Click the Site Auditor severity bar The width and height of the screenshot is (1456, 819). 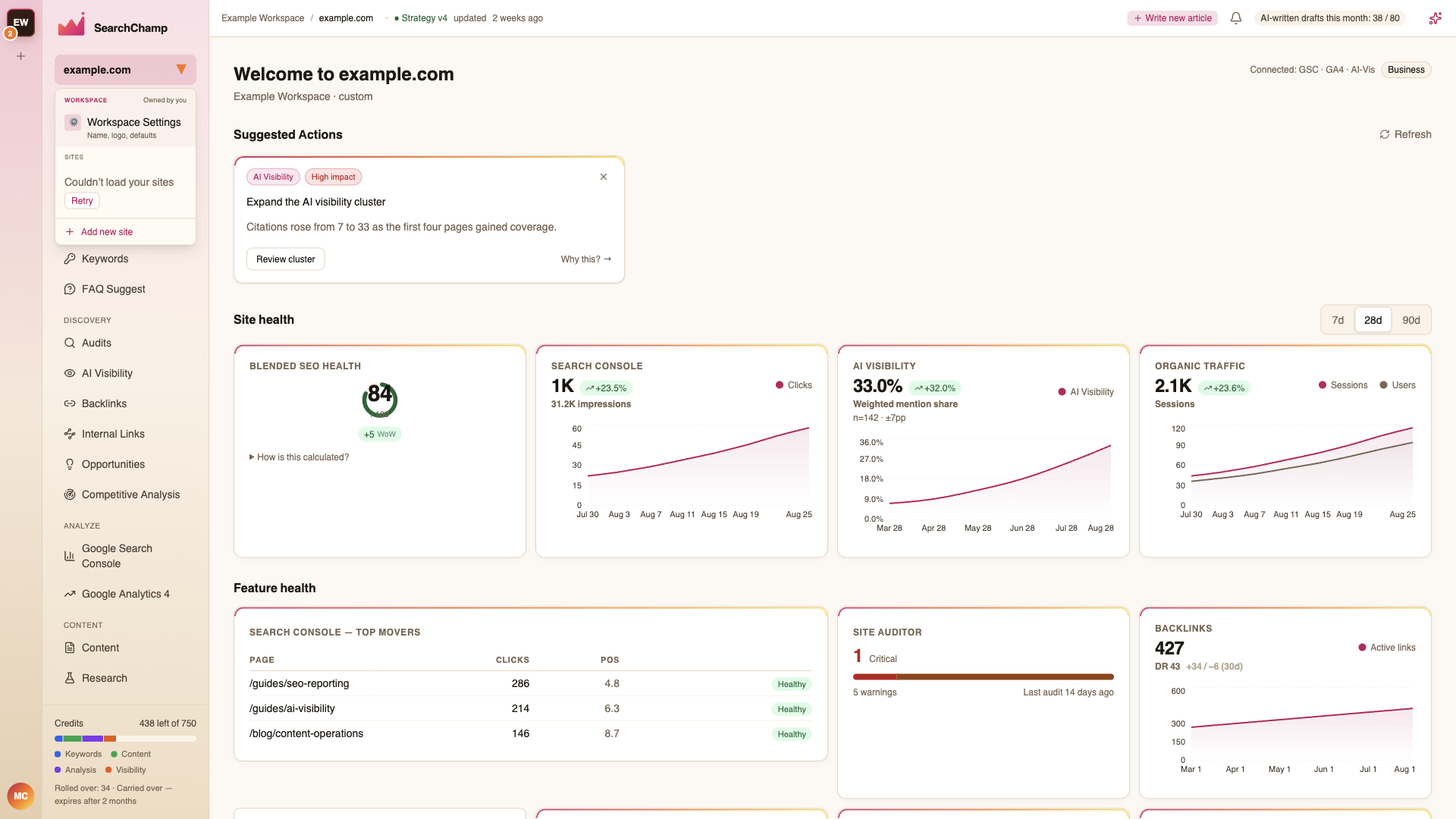coord(983,676)
